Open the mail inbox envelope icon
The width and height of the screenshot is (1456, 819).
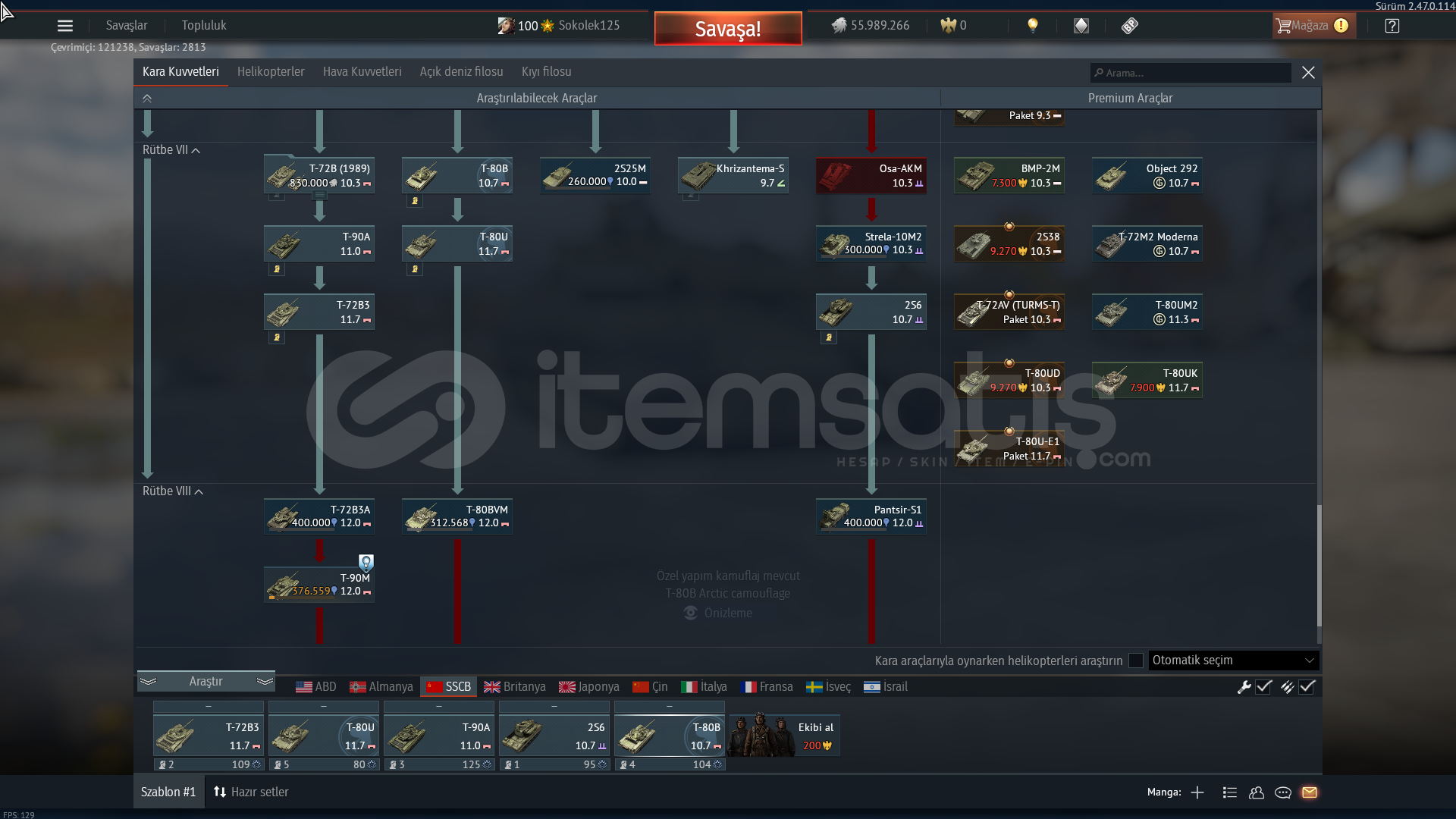1310,792
